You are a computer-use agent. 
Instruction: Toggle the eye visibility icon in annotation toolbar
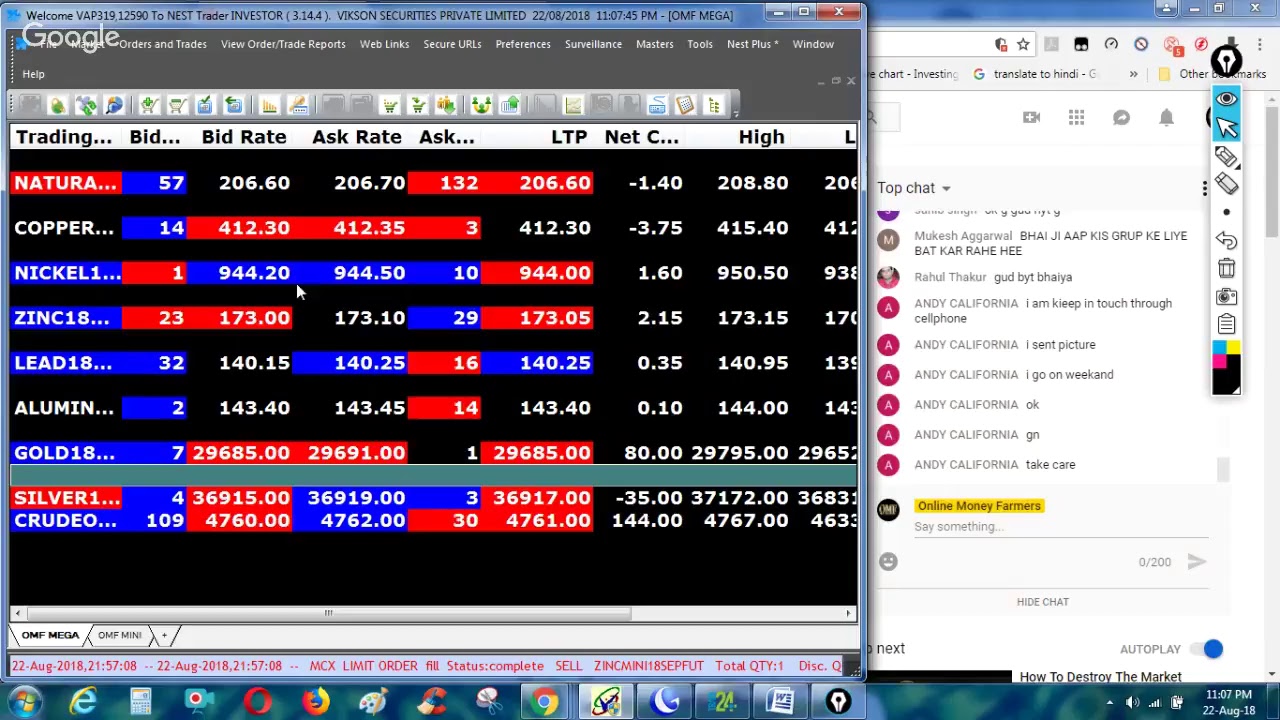pos(1227,99)
